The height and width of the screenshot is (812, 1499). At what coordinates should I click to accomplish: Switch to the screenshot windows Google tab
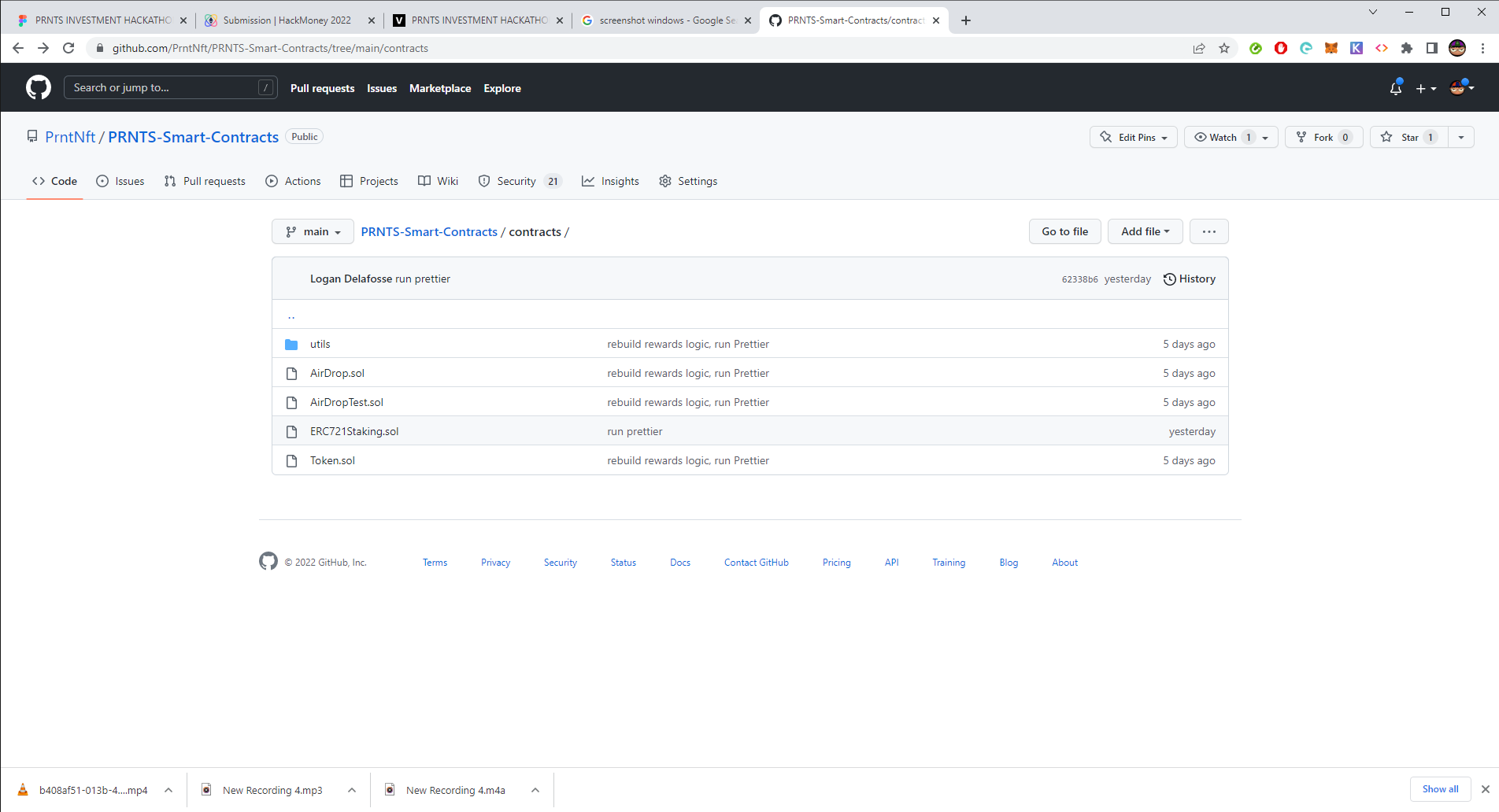coord(667,20)
